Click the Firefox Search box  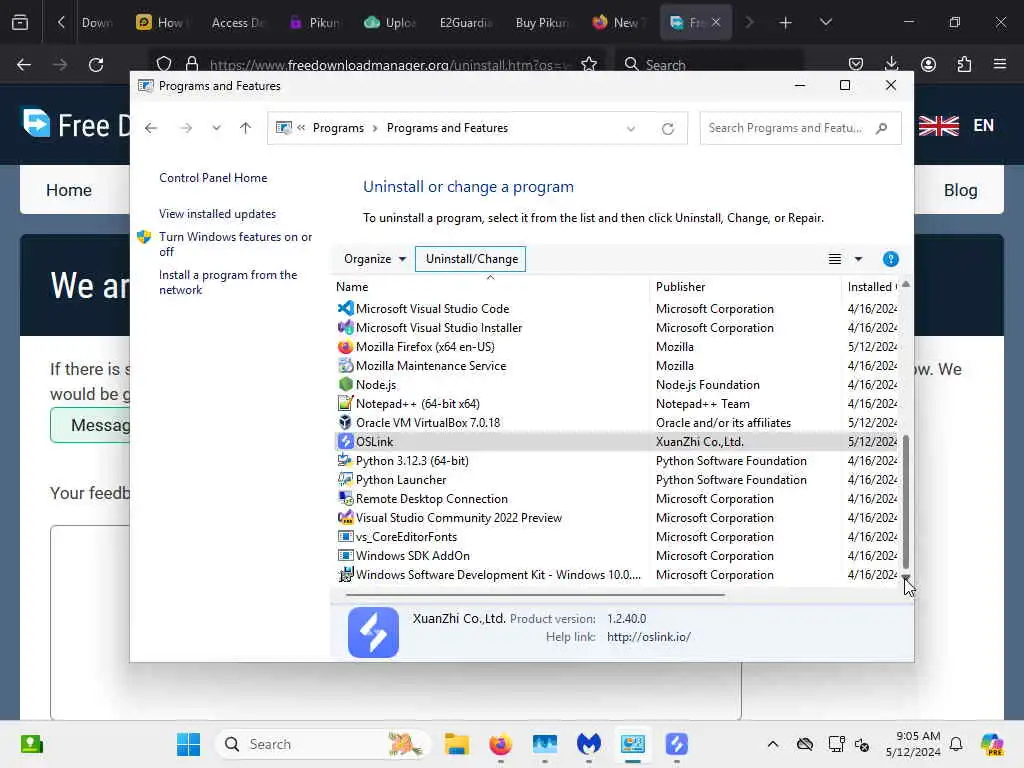click(x=711, y=64)
